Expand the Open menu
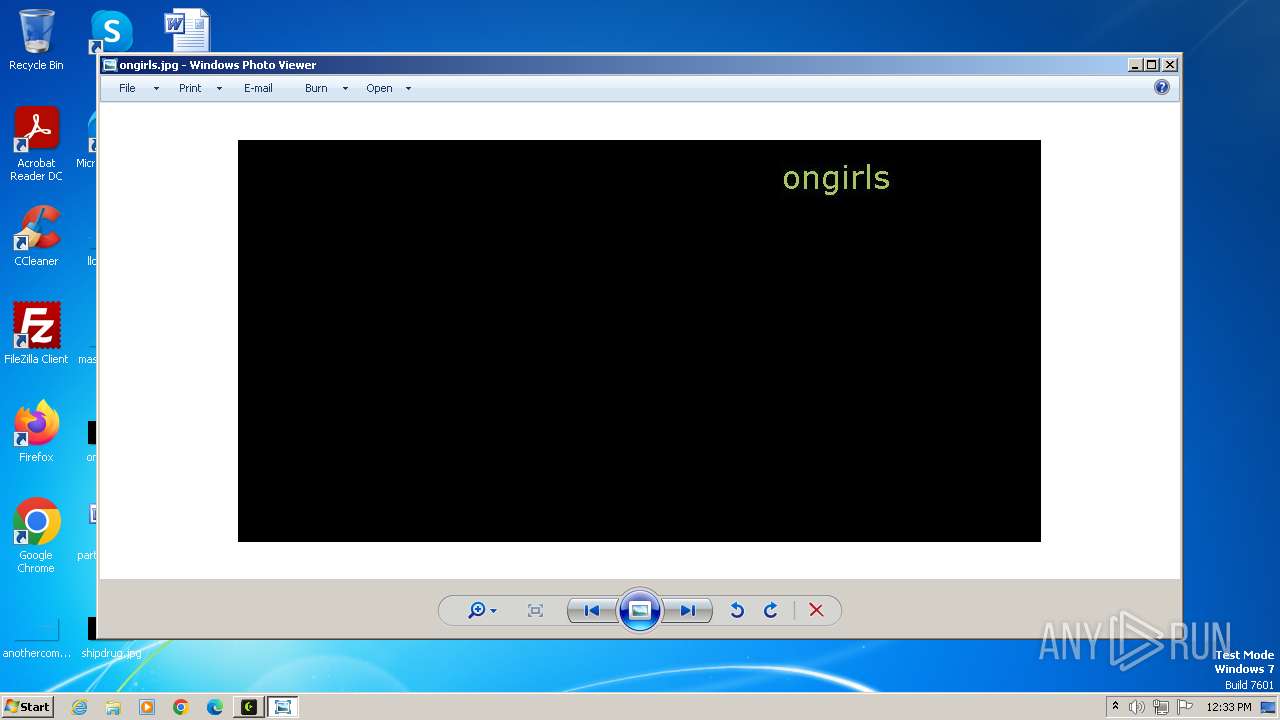1280x720 pixels. (x=379, y=88)
